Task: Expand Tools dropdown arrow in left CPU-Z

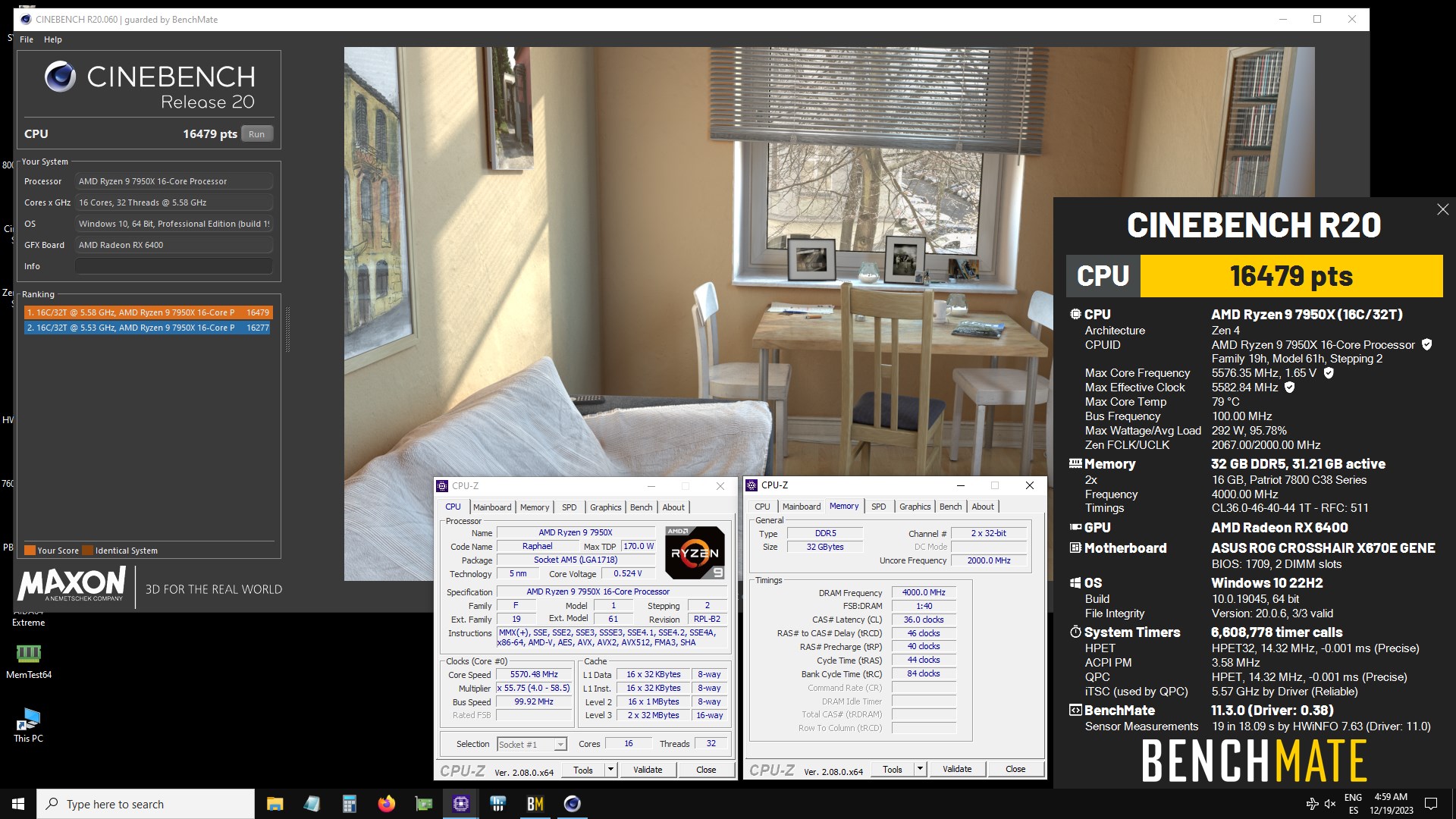Action: coord(610,770)
